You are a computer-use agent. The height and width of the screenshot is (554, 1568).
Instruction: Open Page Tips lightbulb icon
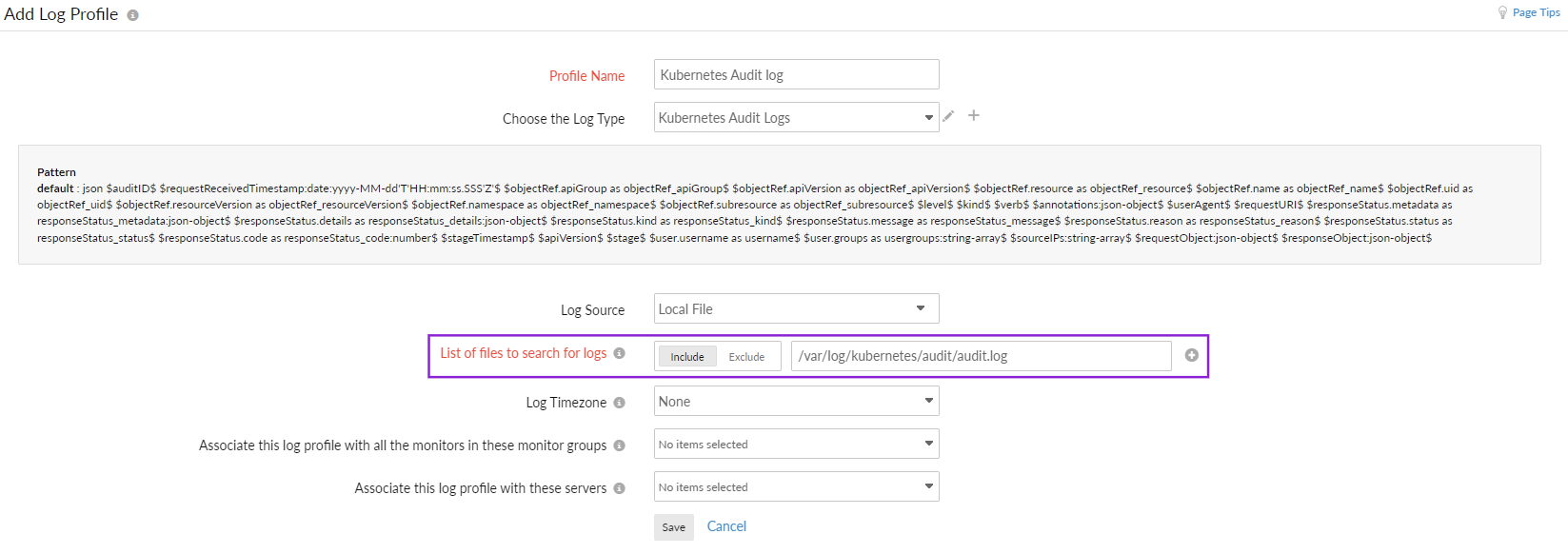(x=1502, y=12)
